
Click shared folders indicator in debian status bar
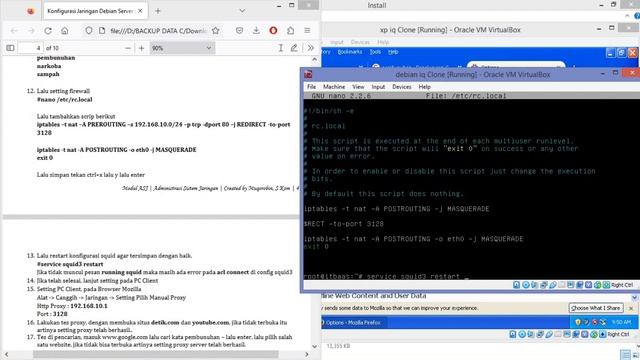[562, 285]
